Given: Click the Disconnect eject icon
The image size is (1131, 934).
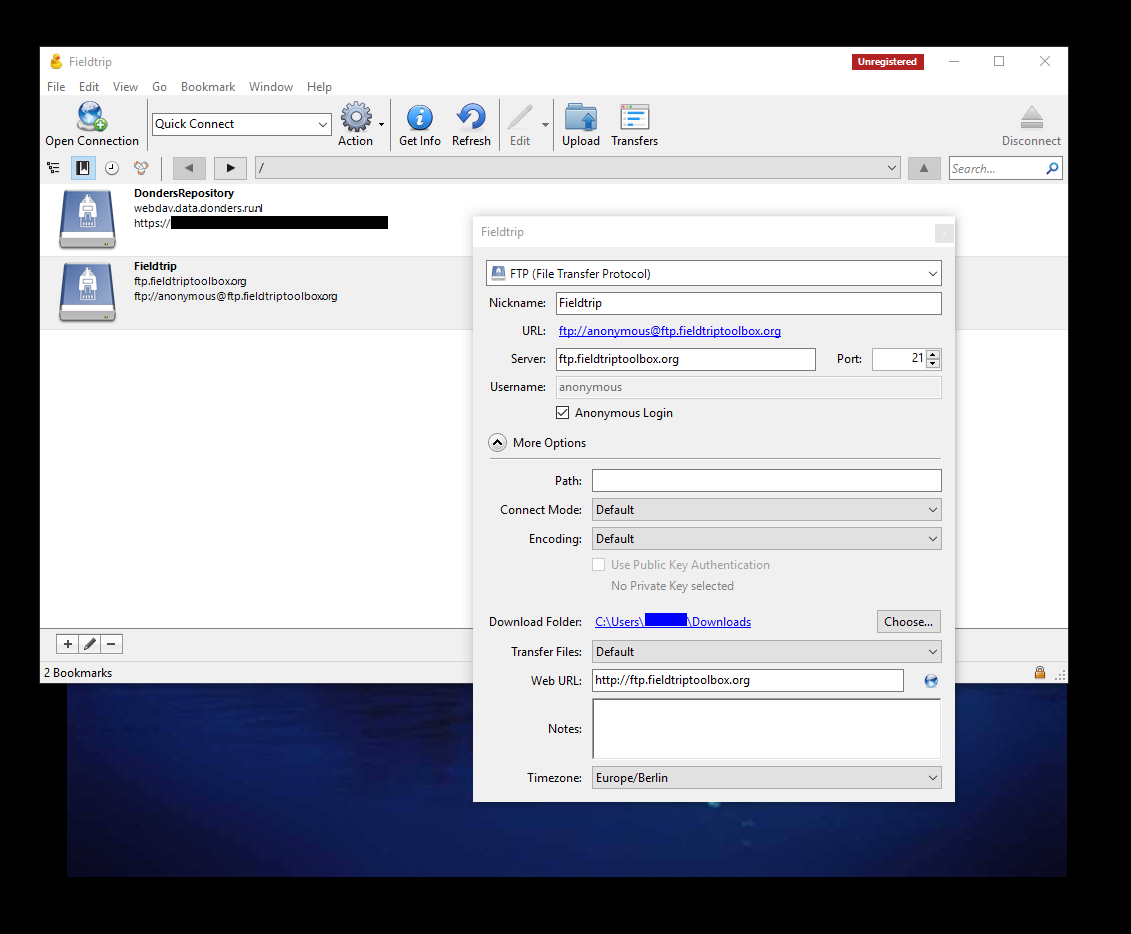Looking at the screenshot, I should tap(1031, 117).
